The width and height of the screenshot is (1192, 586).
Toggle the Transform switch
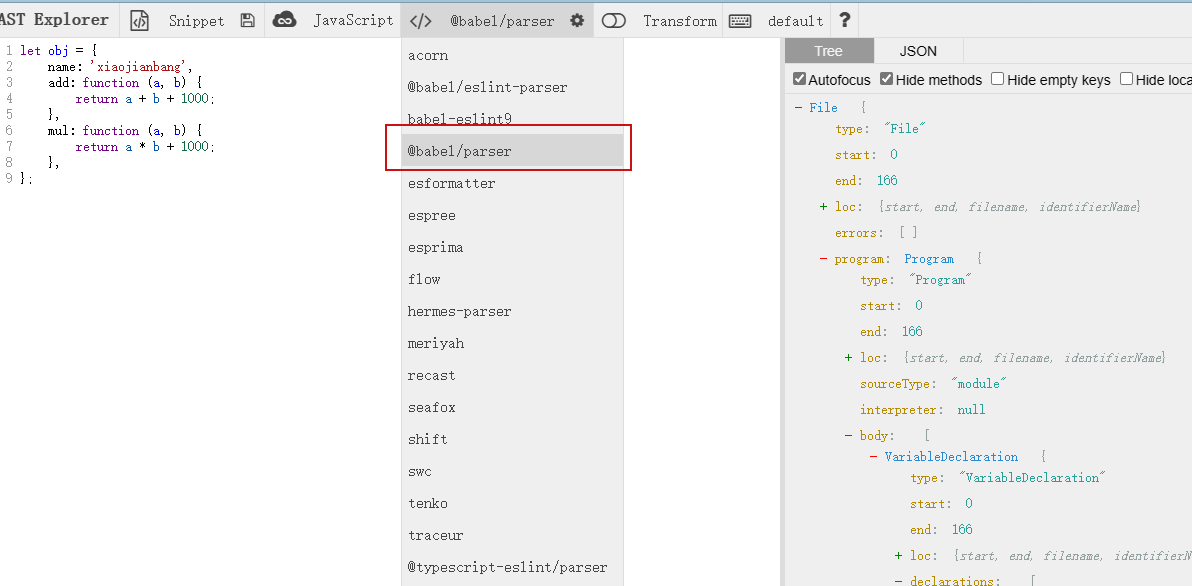click(614, 20)
